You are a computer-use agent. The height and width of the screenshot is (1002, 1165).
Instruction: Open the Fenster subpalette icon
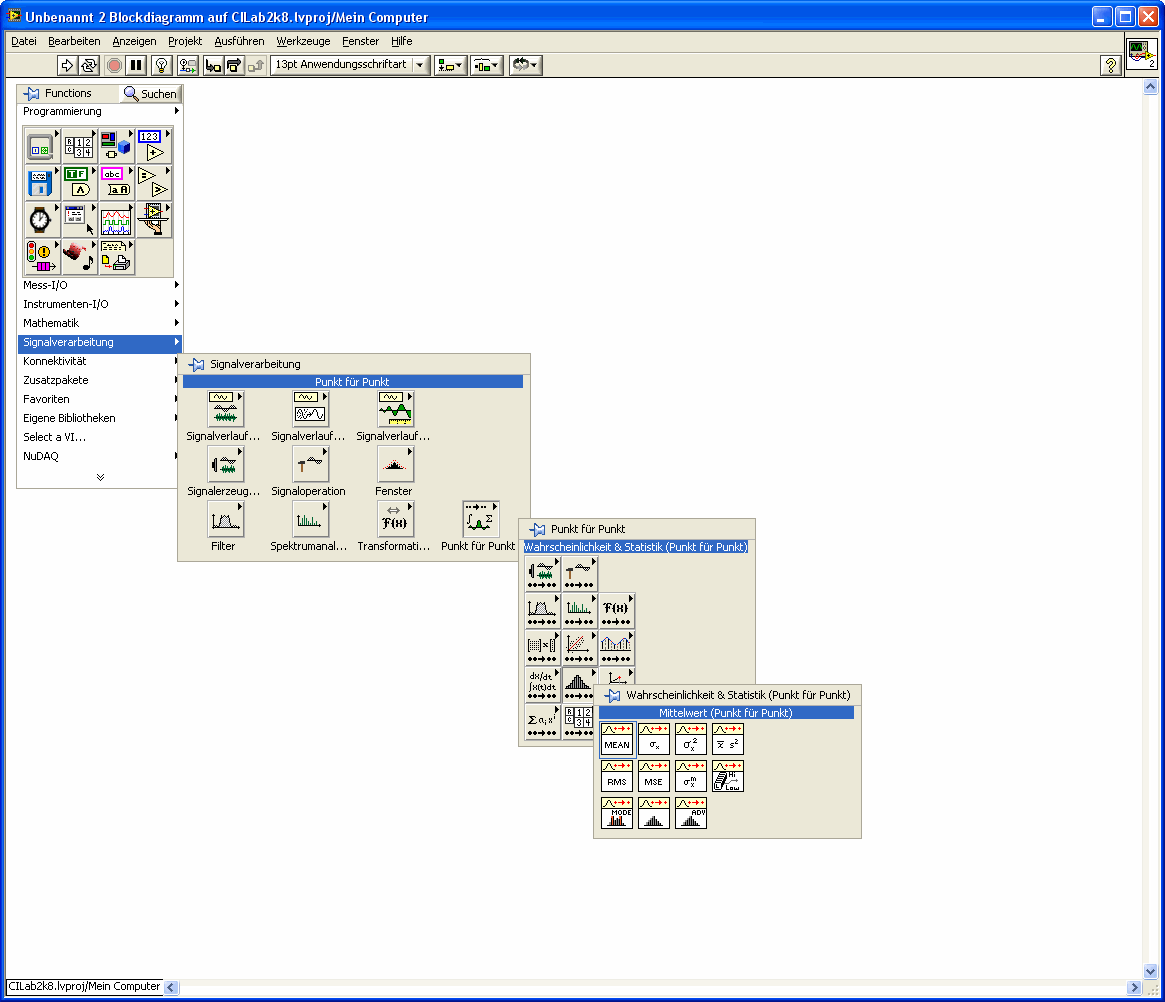394,465
